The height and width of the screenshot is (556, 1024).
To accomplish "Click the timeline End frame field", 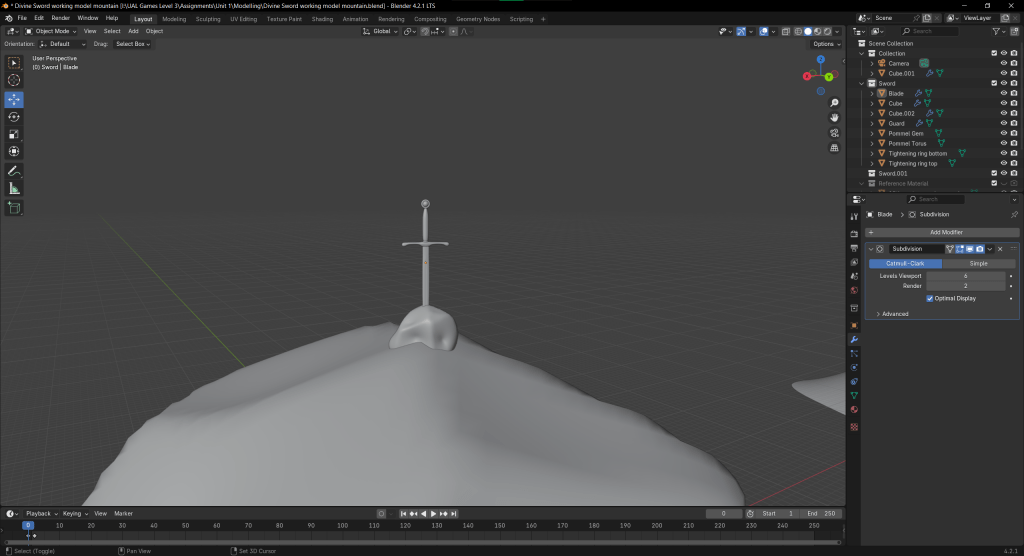I will click(x=820, y=513).
